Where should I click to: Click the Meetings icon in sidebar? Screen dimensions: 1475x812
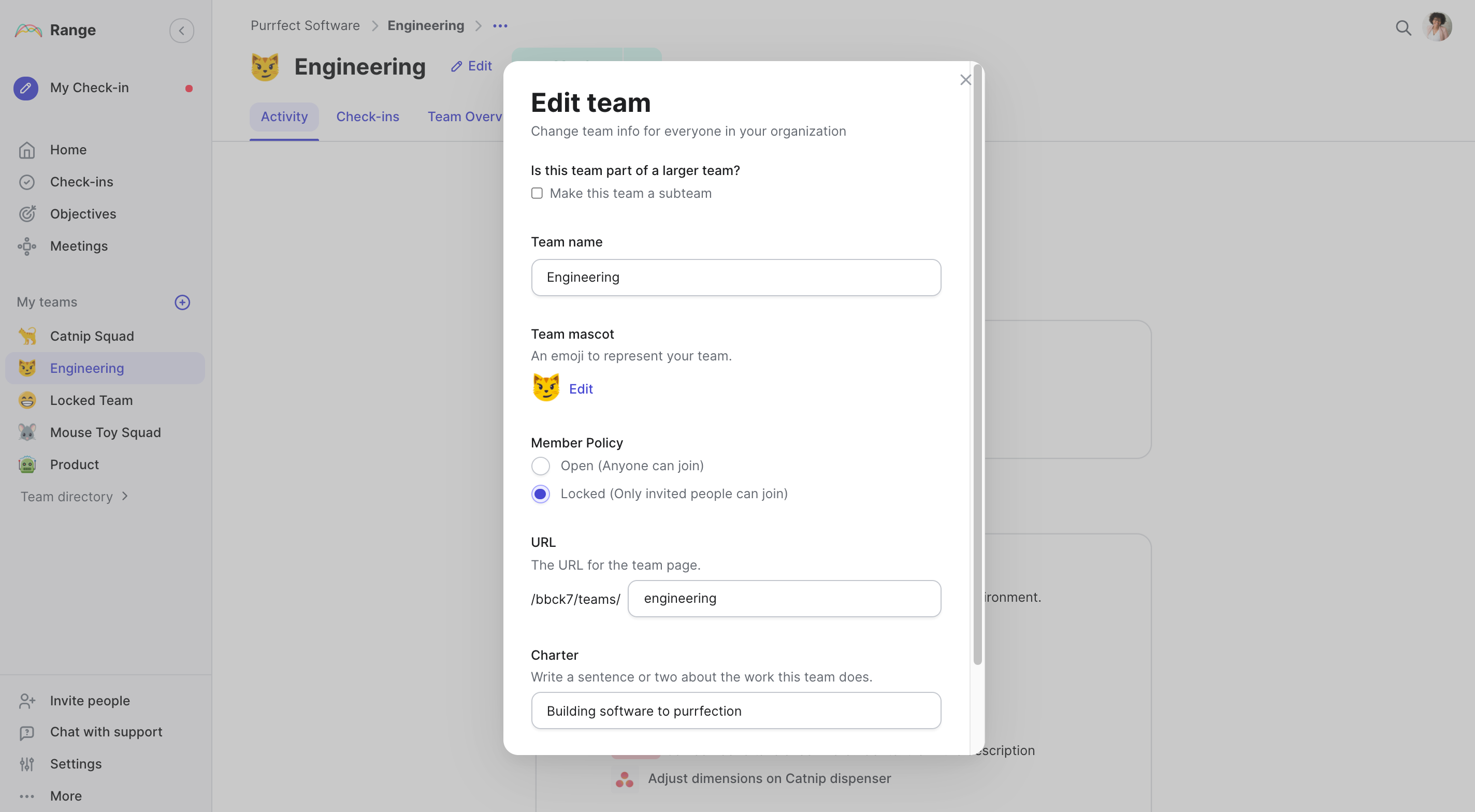tap(27, 246)
